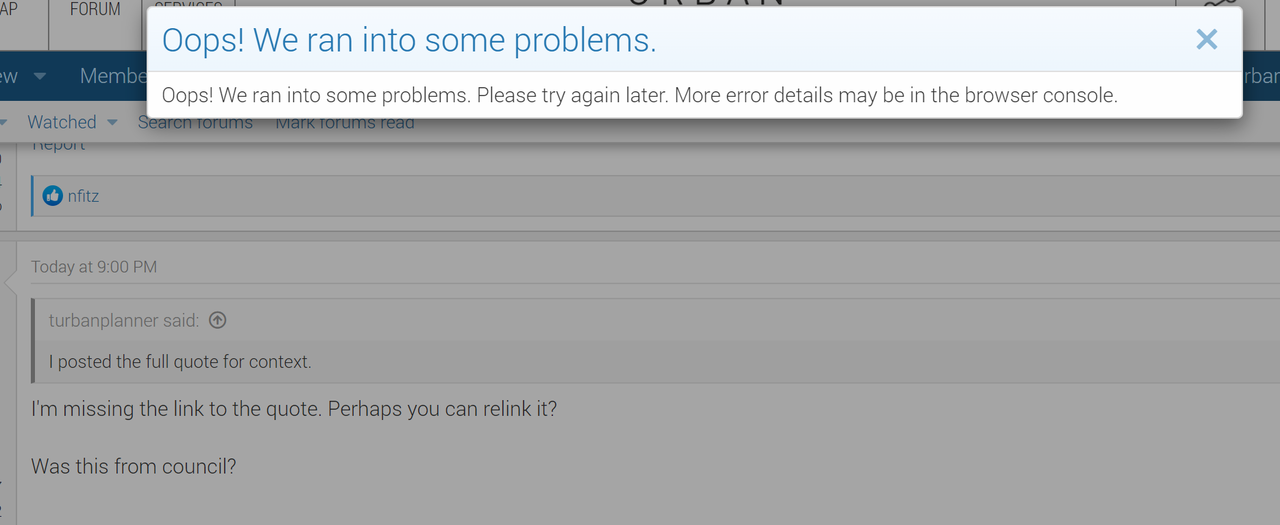Screen dimensions: 1280x525
Task: Click the 'Today at 9:00 PM' timestamp
Action: [x=94, y=267]
